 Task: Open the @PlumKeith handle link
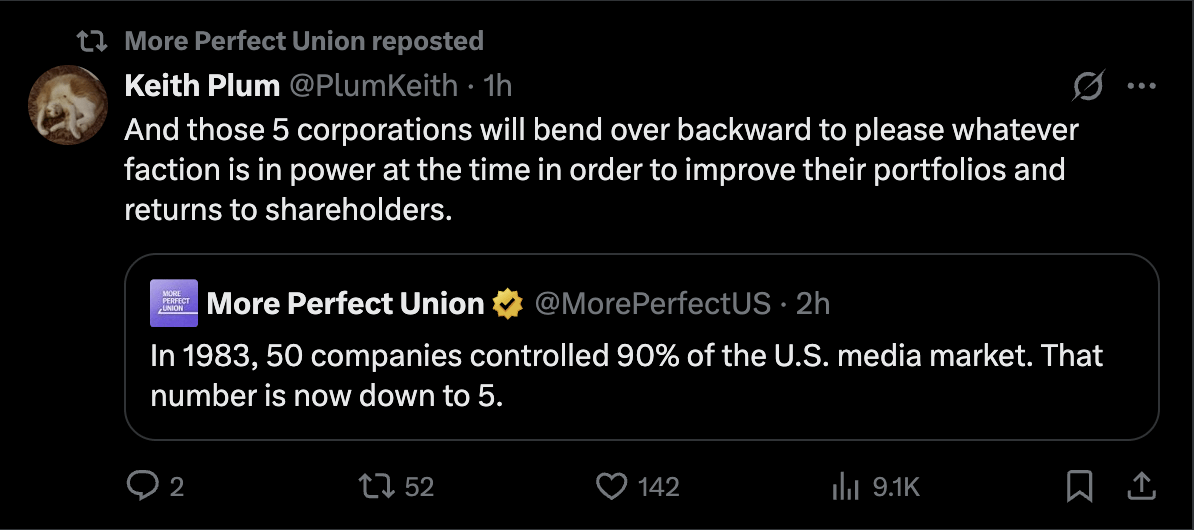click(x=373, y=86)
